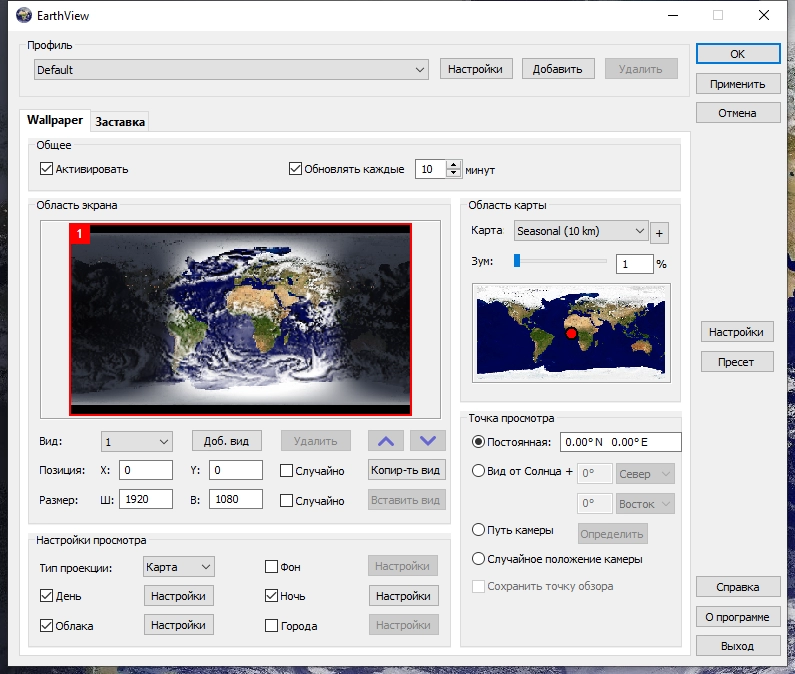Switch to the Заставка tab
The height and width of the screenshot is (674, 795).
[120, 122]
